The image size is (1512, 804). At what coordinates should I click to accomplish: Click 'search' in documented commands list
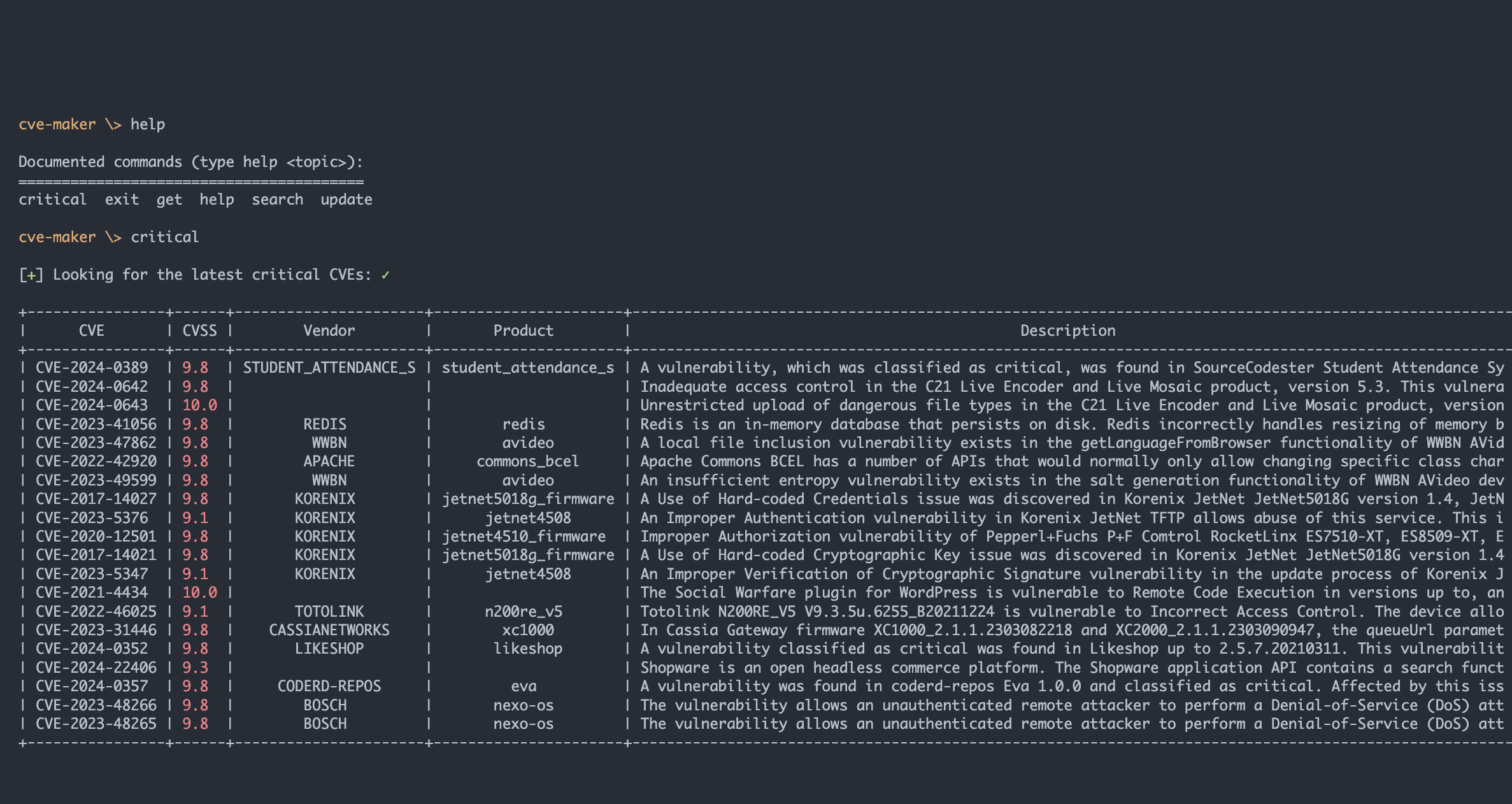278,199
